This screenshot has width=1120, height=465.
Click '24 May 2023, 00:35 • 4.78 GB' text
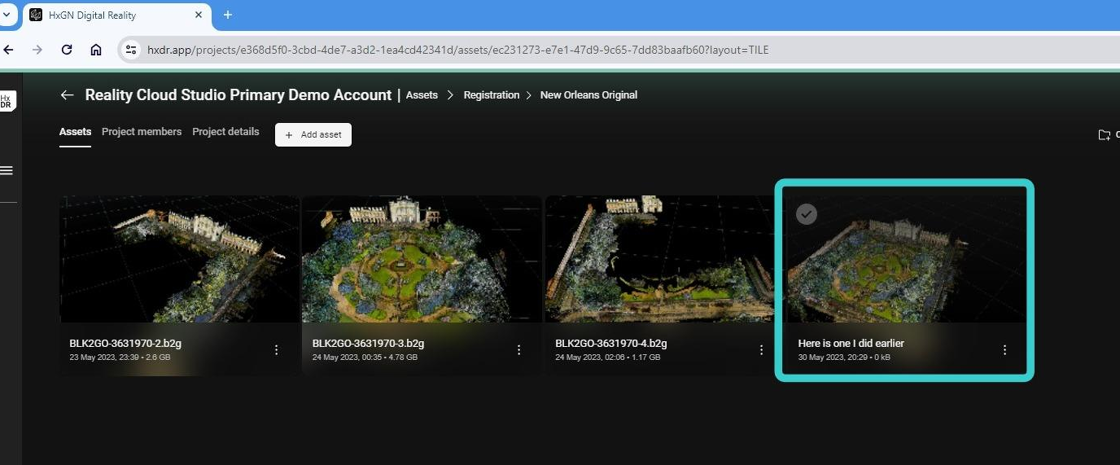click(x=365, y=356)
